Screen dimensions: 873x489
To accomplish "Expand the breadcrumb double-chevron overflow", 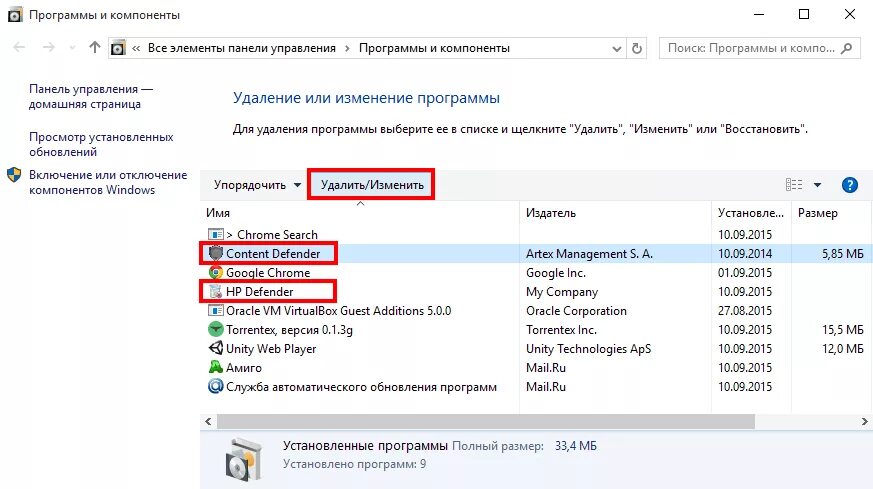I will coord(136,48).
